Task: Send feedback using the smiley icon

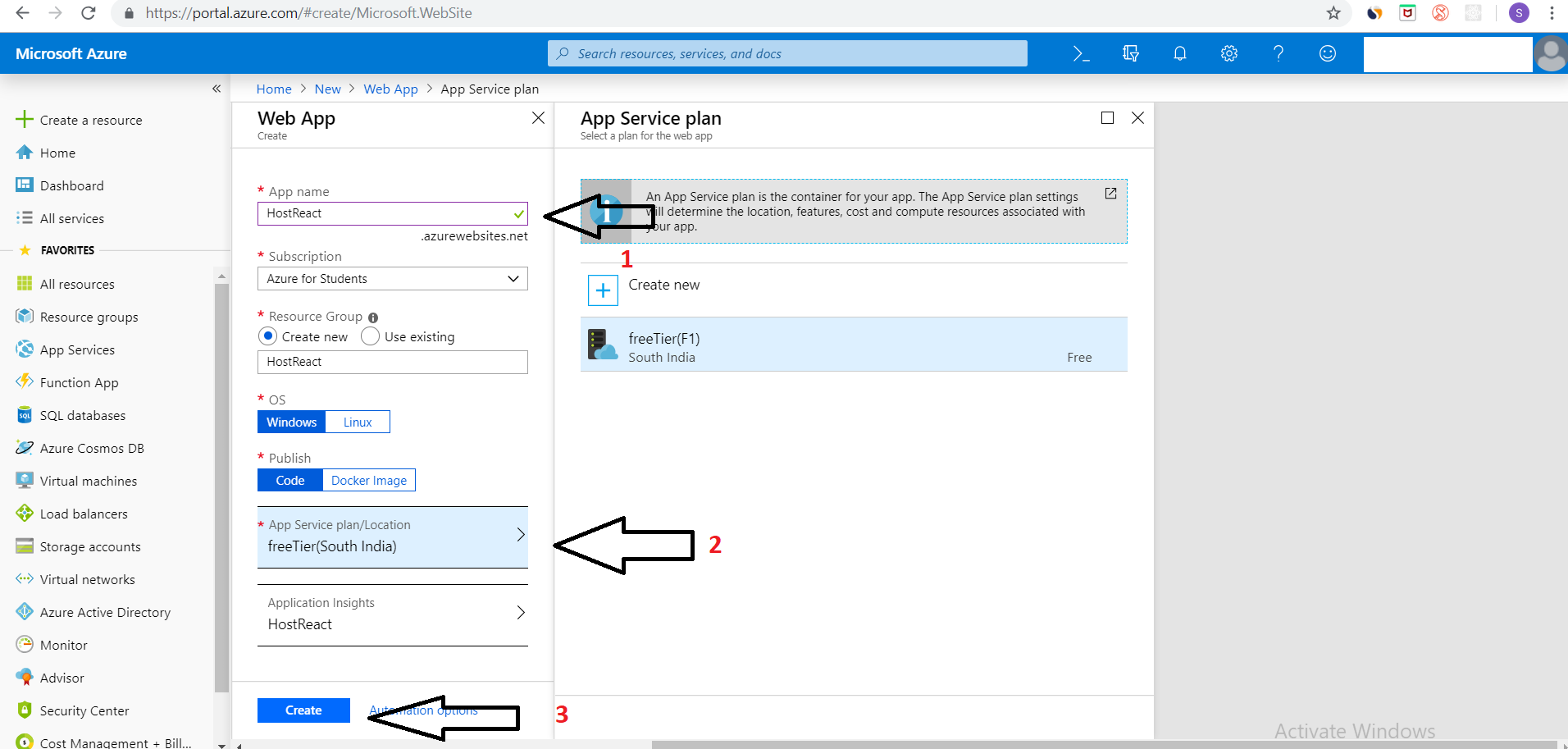Action: (x=1327, y=53)
